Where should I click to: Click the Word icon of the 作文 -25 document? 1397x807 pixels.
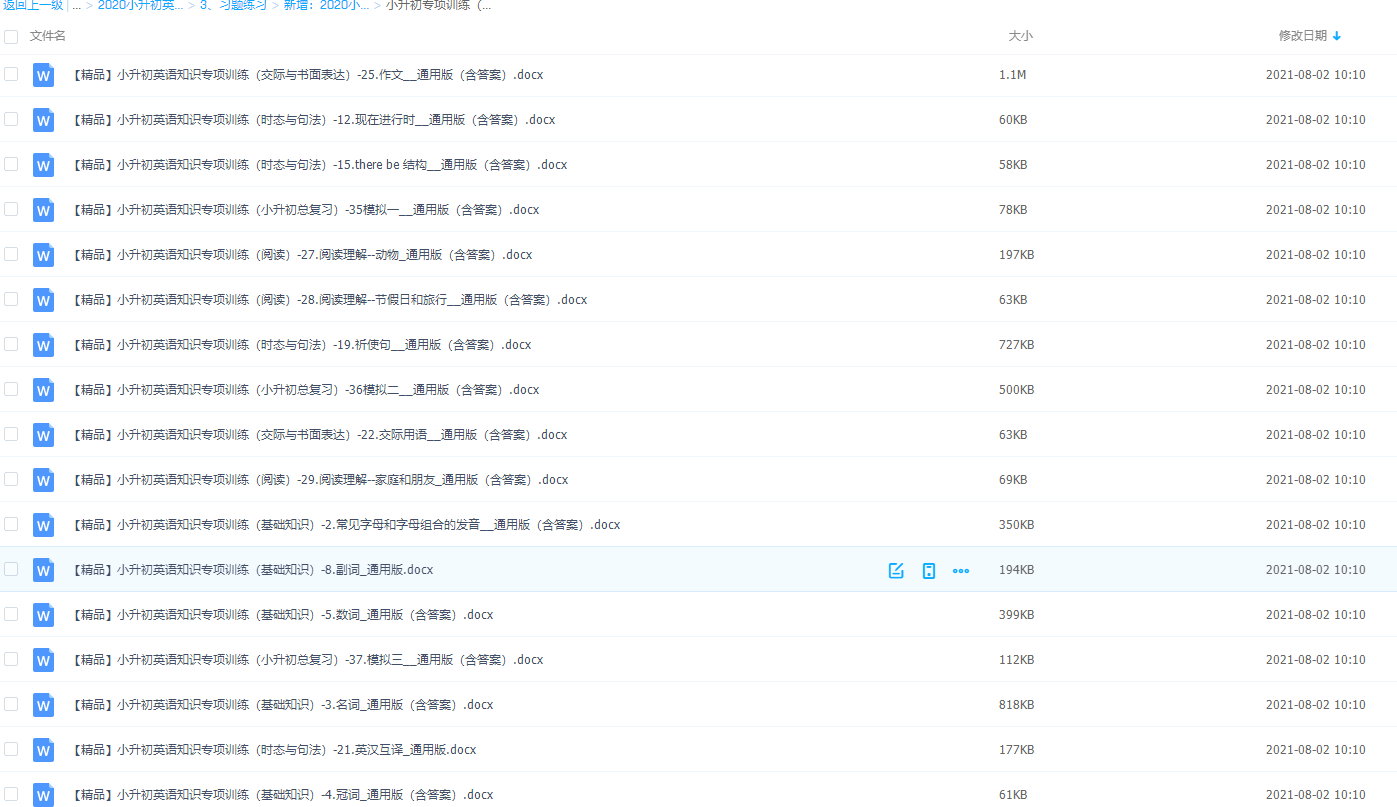(x=43, y=75)
